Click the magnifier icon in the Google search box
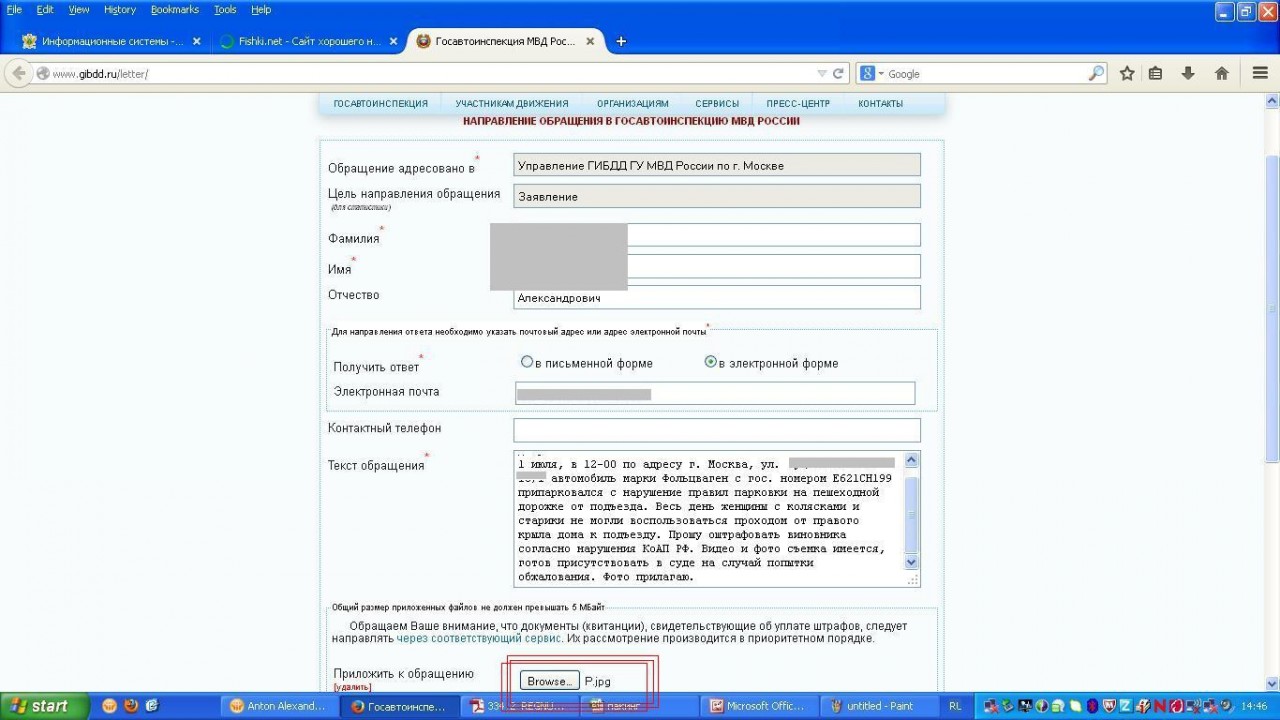This screenshot has height=720, width=1280. 1096,73
